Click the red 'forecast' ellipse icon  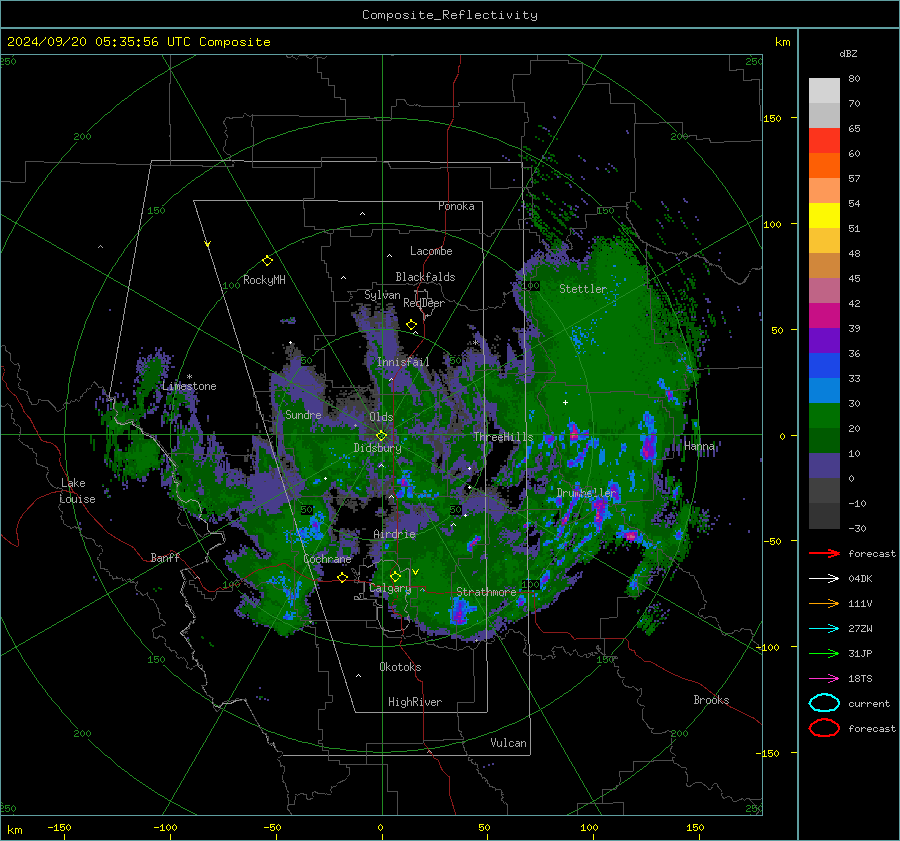(824, 728)
